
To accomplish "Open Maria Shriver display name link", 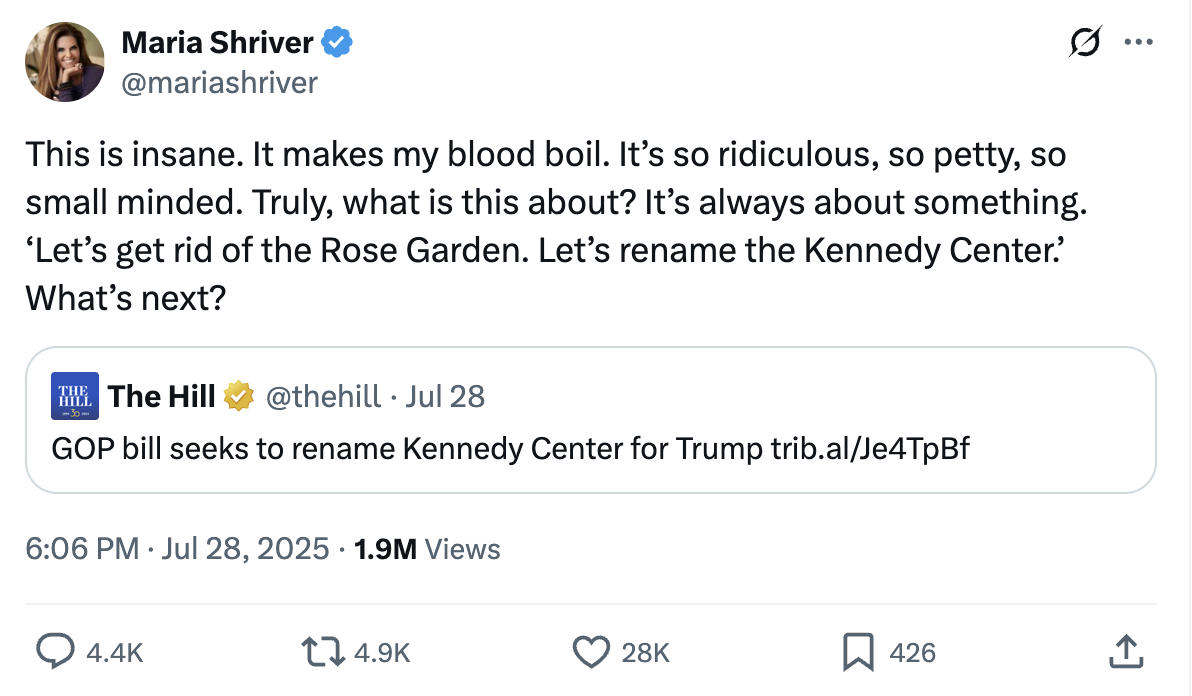I will 217,43.
